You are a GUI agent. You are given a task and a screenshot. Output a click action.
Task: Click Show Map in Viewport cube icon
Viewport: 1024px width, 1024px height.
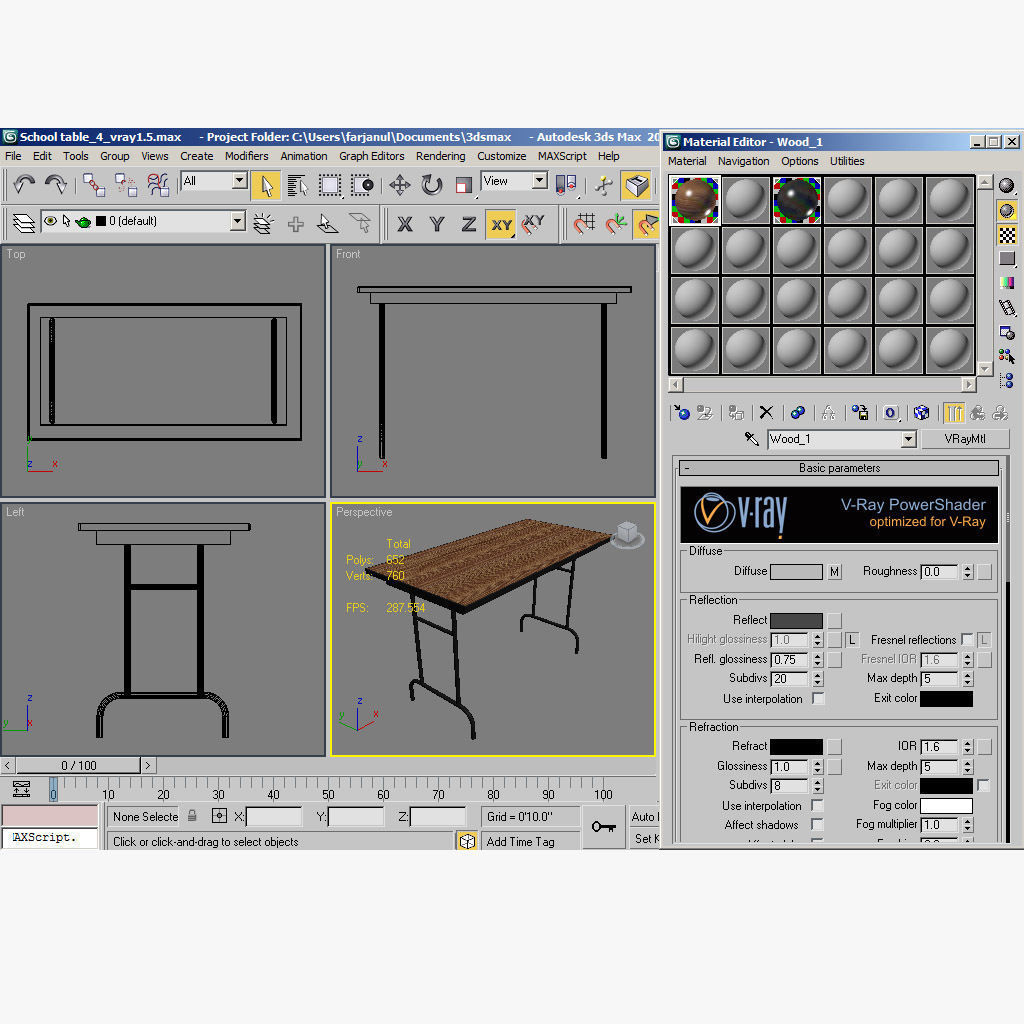[921, 413]
